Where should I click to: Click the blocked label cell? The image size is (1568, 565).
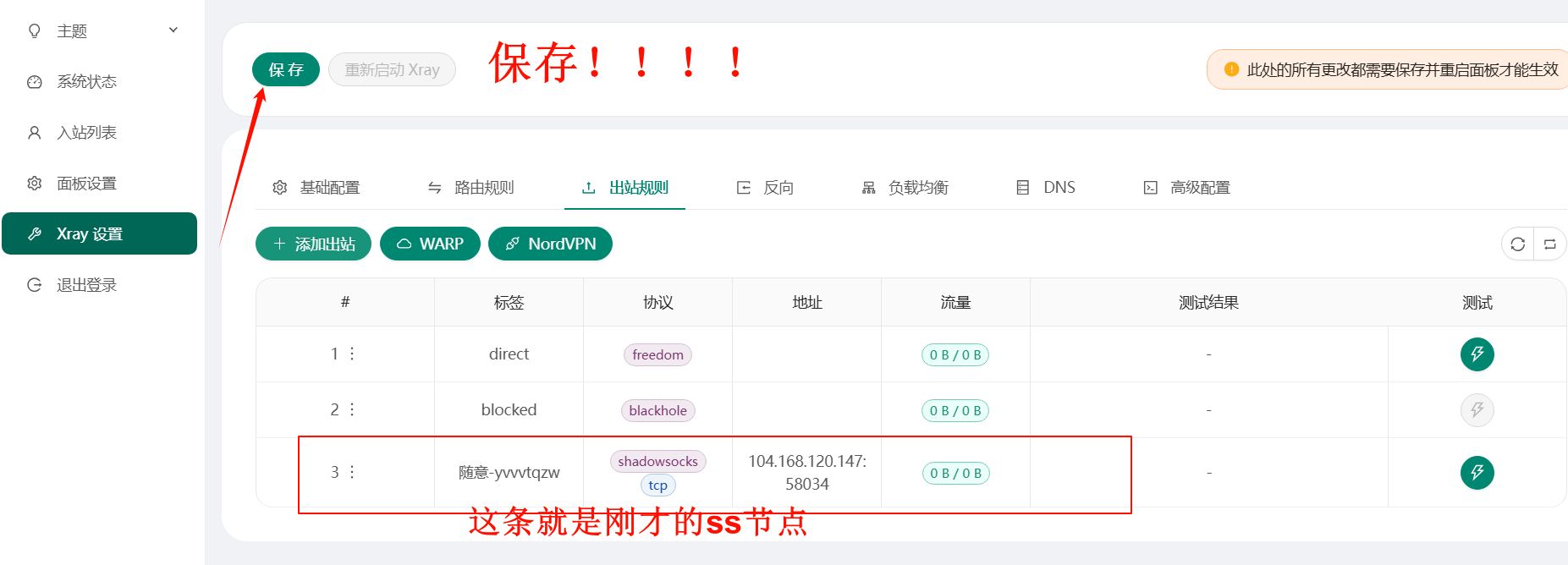point(509,409)
